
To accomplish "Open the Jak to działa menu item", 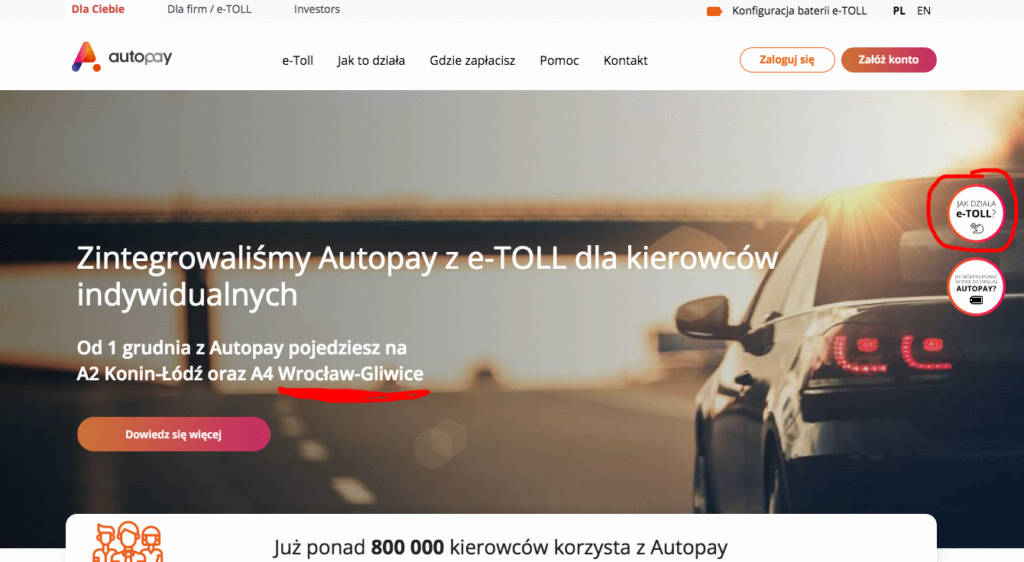I will (371, 60).
